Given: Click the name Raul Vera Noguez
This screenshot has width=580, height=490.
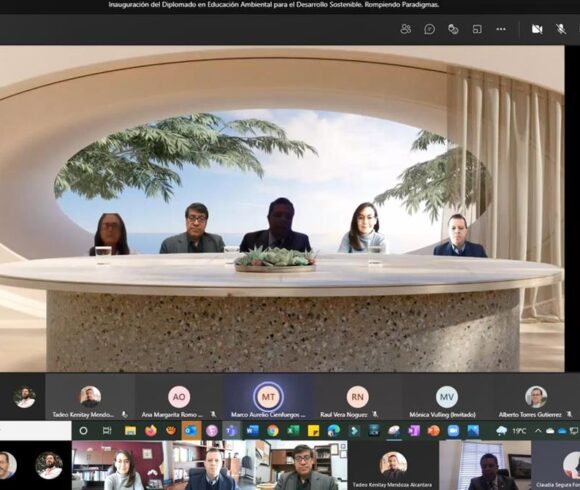Looking at the screenshot, I should pyautogui.click(x=344, y=415).
